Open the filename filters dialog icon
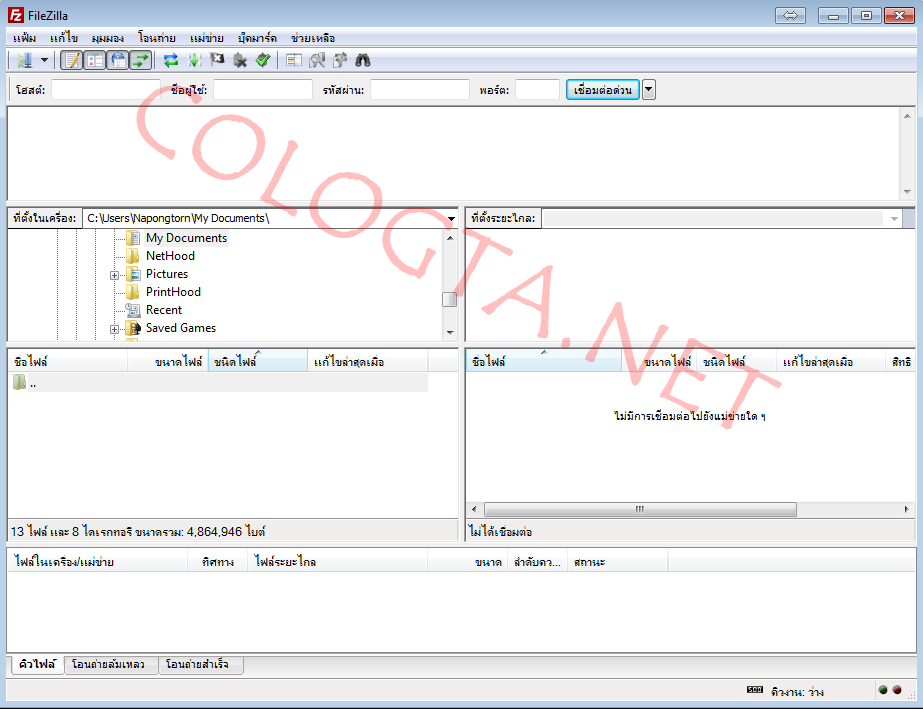 294,60
